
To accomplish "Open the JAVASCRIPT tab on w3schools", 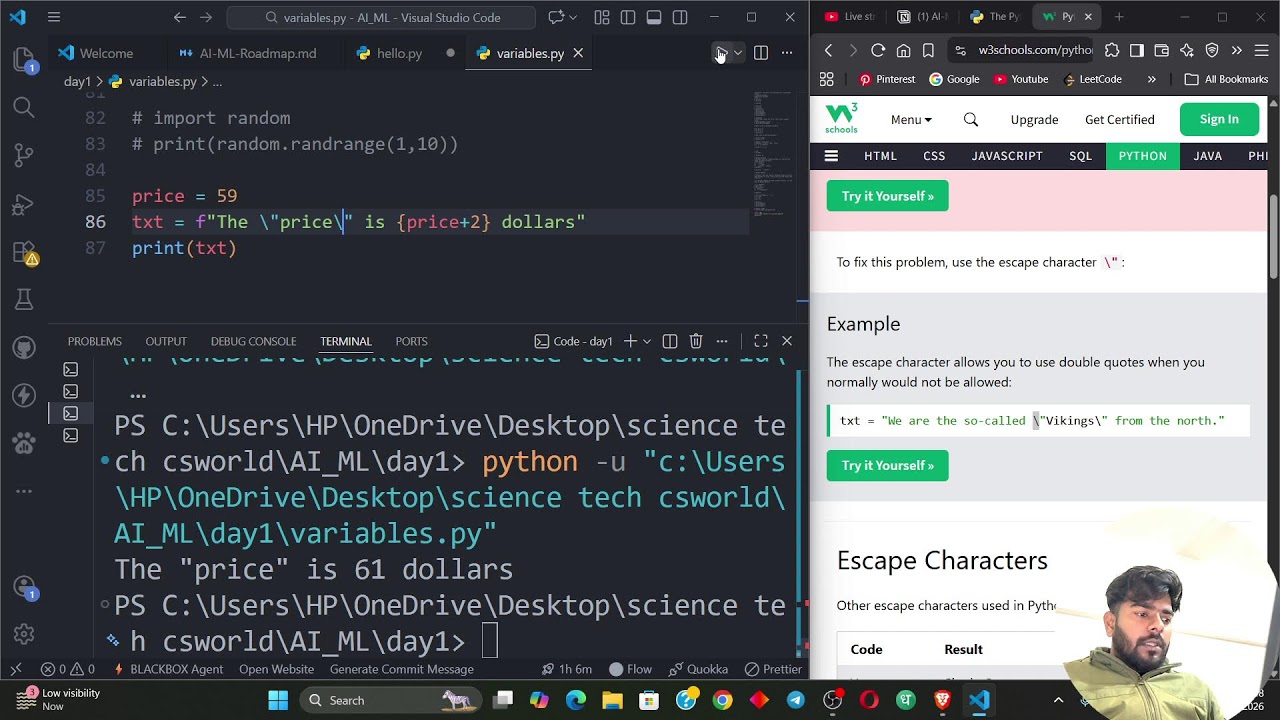I will 1007,156.
